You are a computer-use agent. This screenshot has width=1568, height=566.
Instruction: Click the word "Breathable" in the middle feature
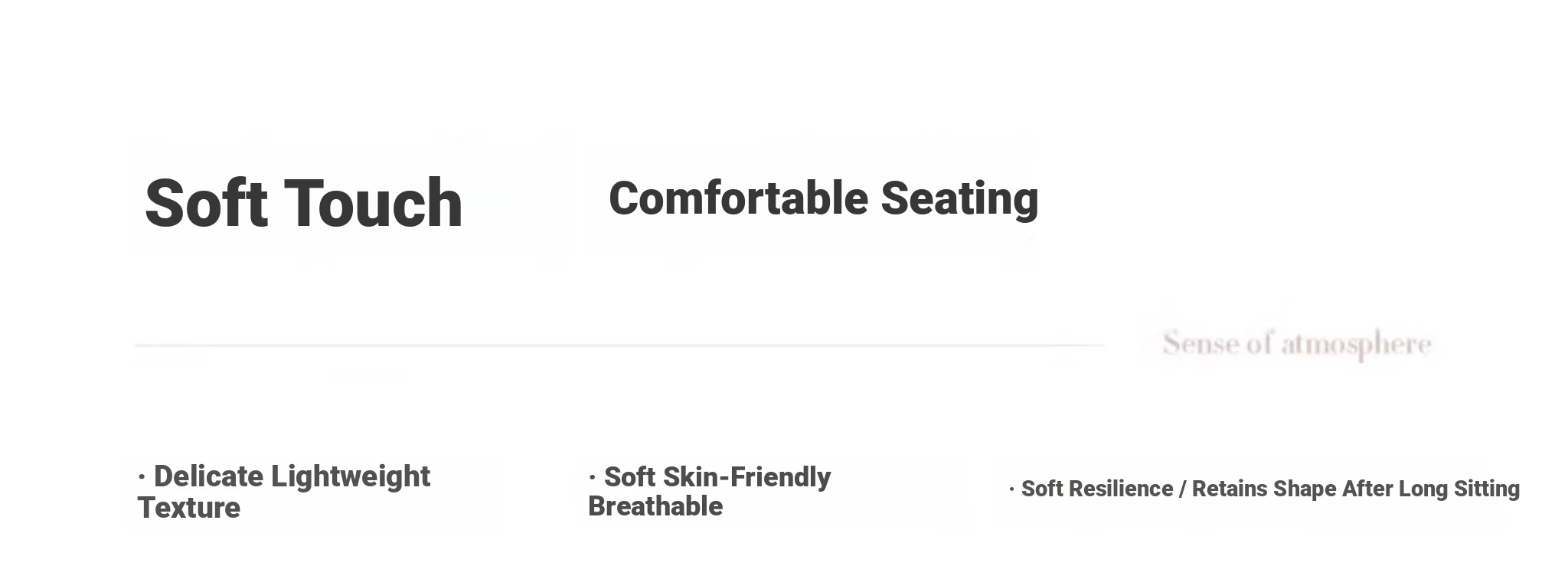point(655,506)
